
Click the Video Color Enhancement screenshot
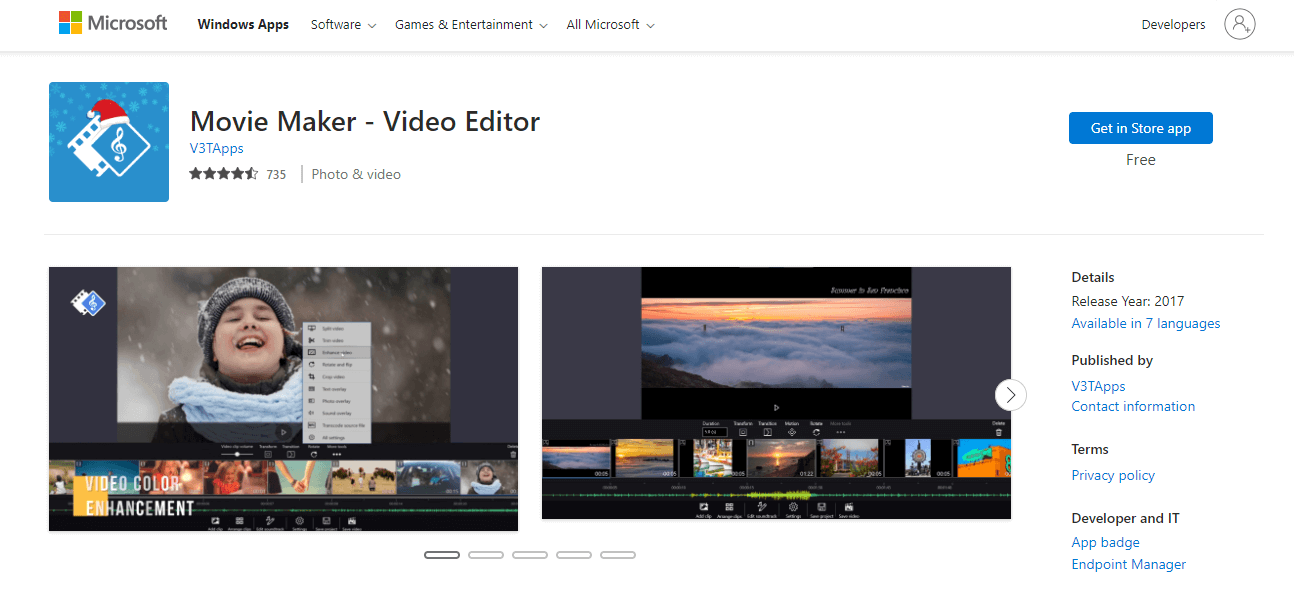[283, 397]
